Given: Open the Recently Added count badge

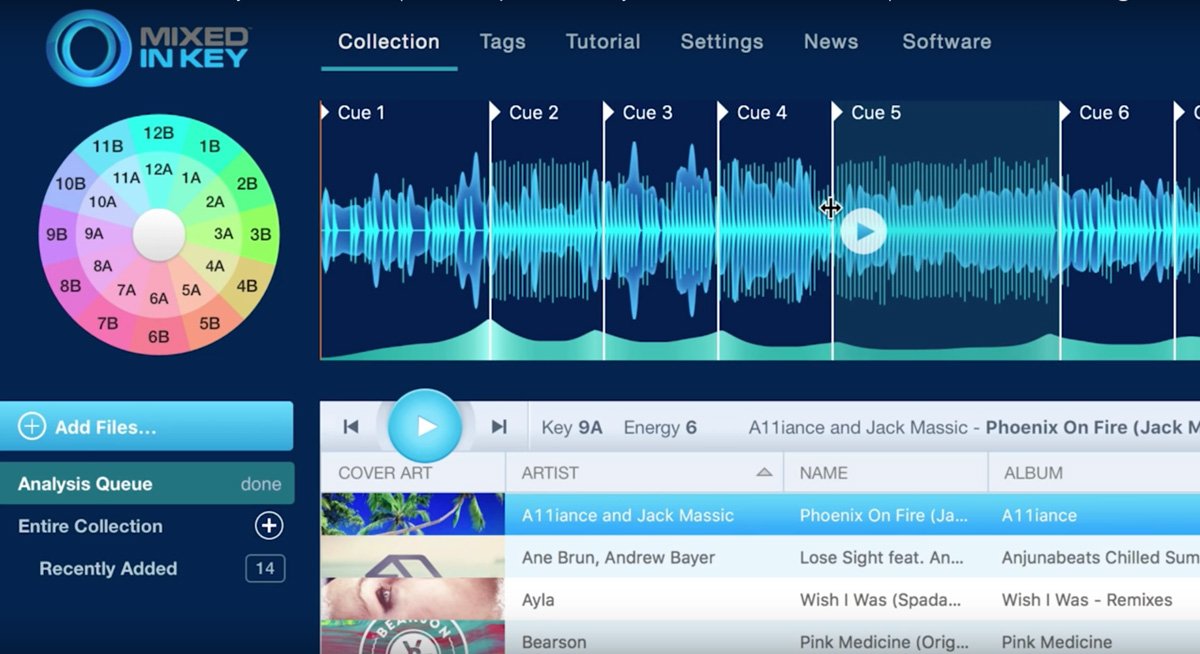Looking at the screenshot, I should click(265, 569).
